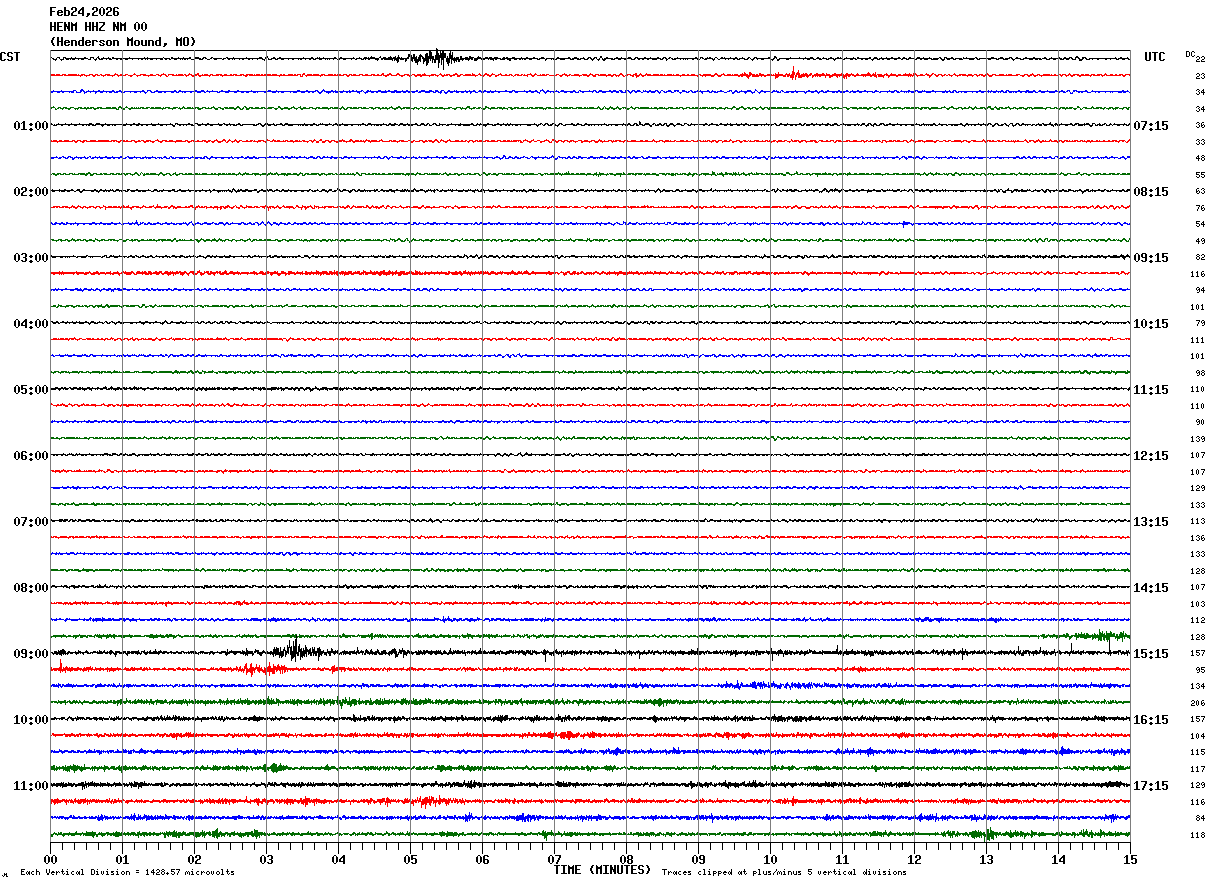Click the red seismic spike near minute 10

point(793,74)
